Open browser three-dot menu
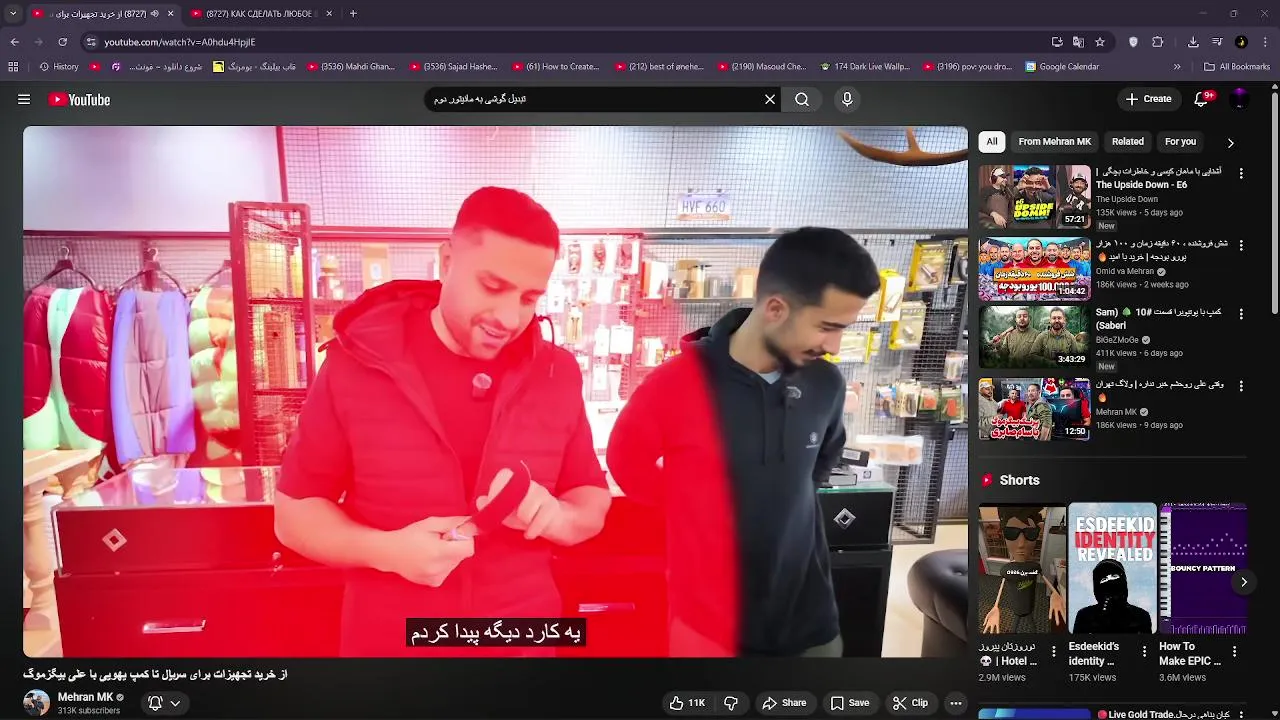1280x720 pixels. 1266,42
